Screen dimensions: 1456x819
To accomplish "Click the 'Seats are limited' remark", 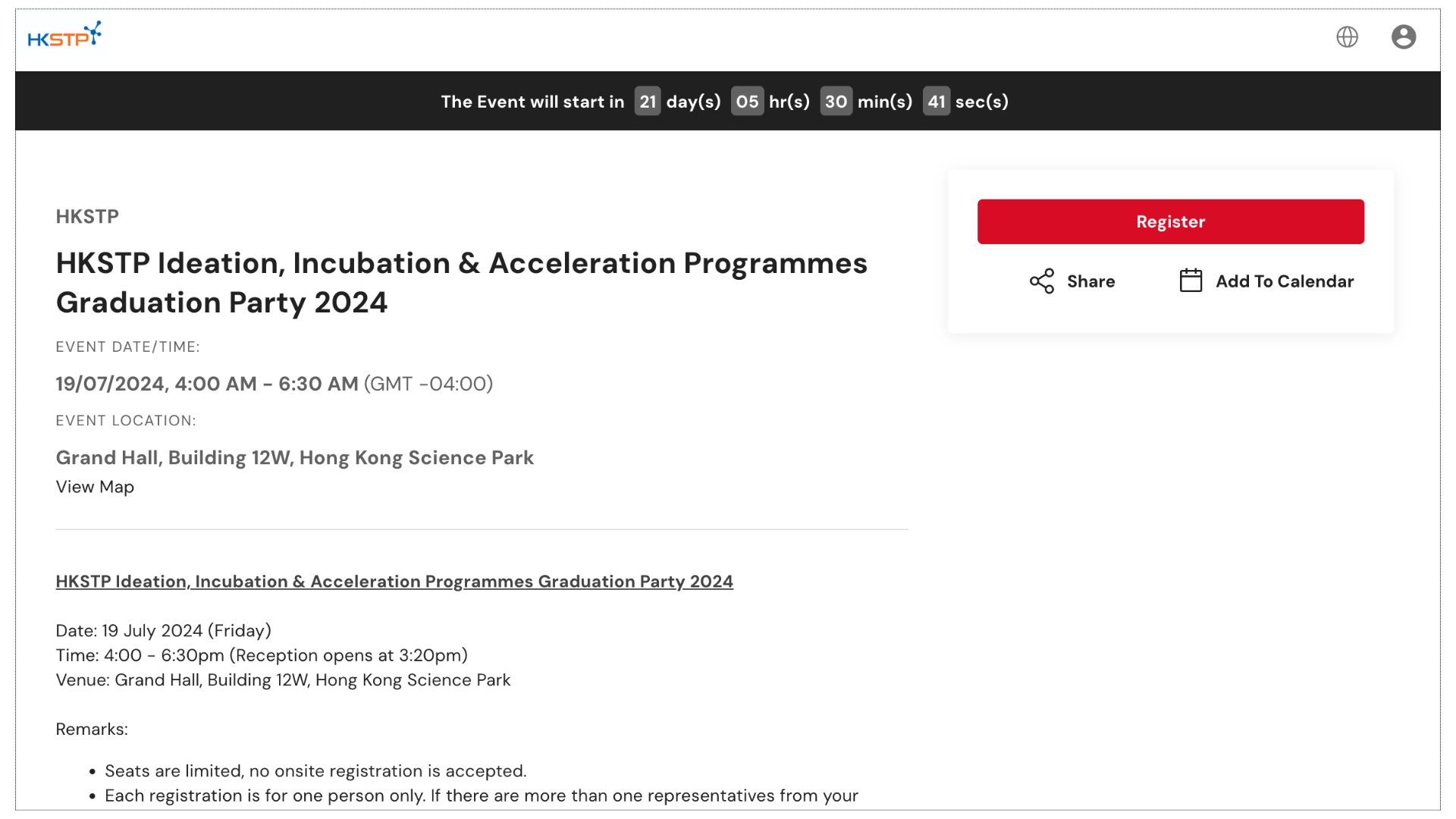I will point(315,771).
